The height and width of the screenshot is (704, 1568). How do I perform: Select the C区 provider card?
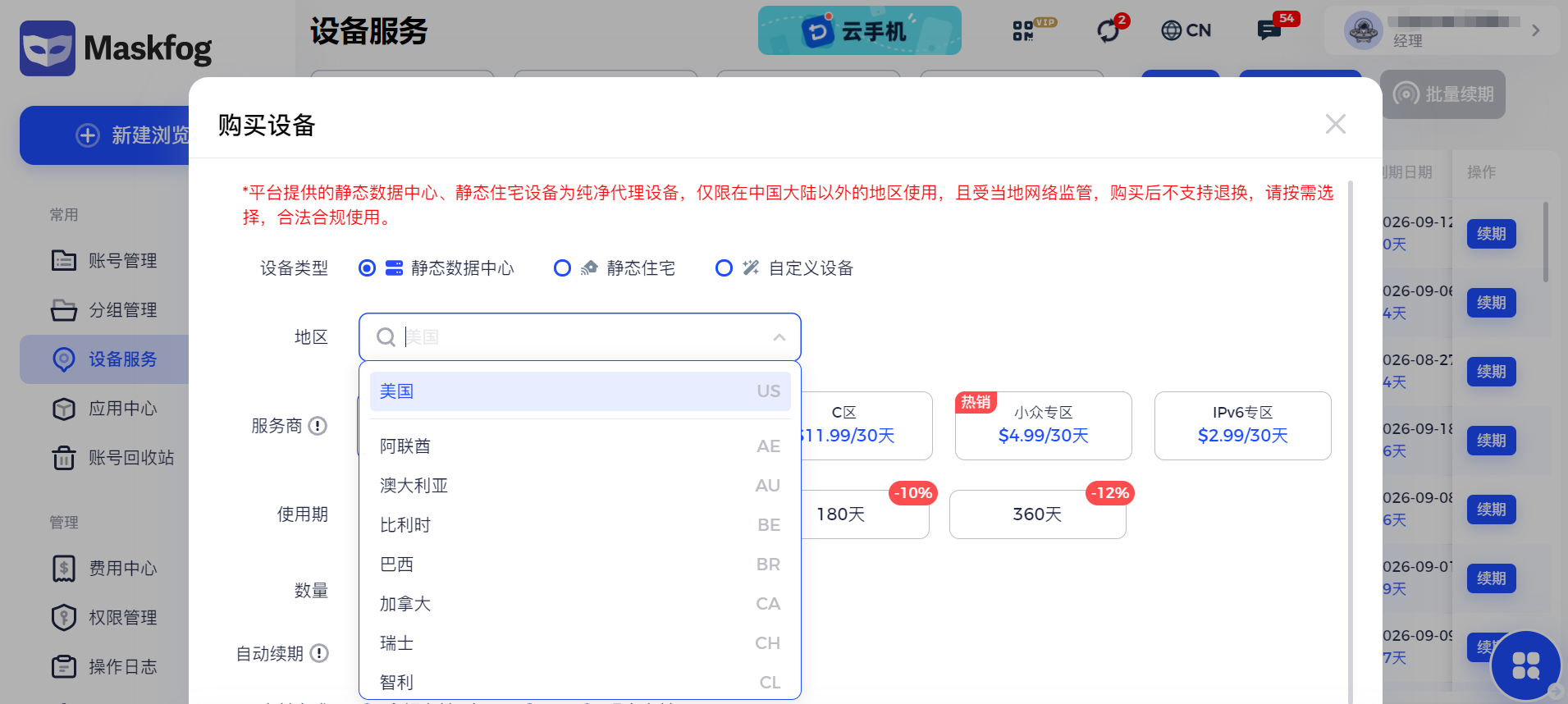coord(866,426)
